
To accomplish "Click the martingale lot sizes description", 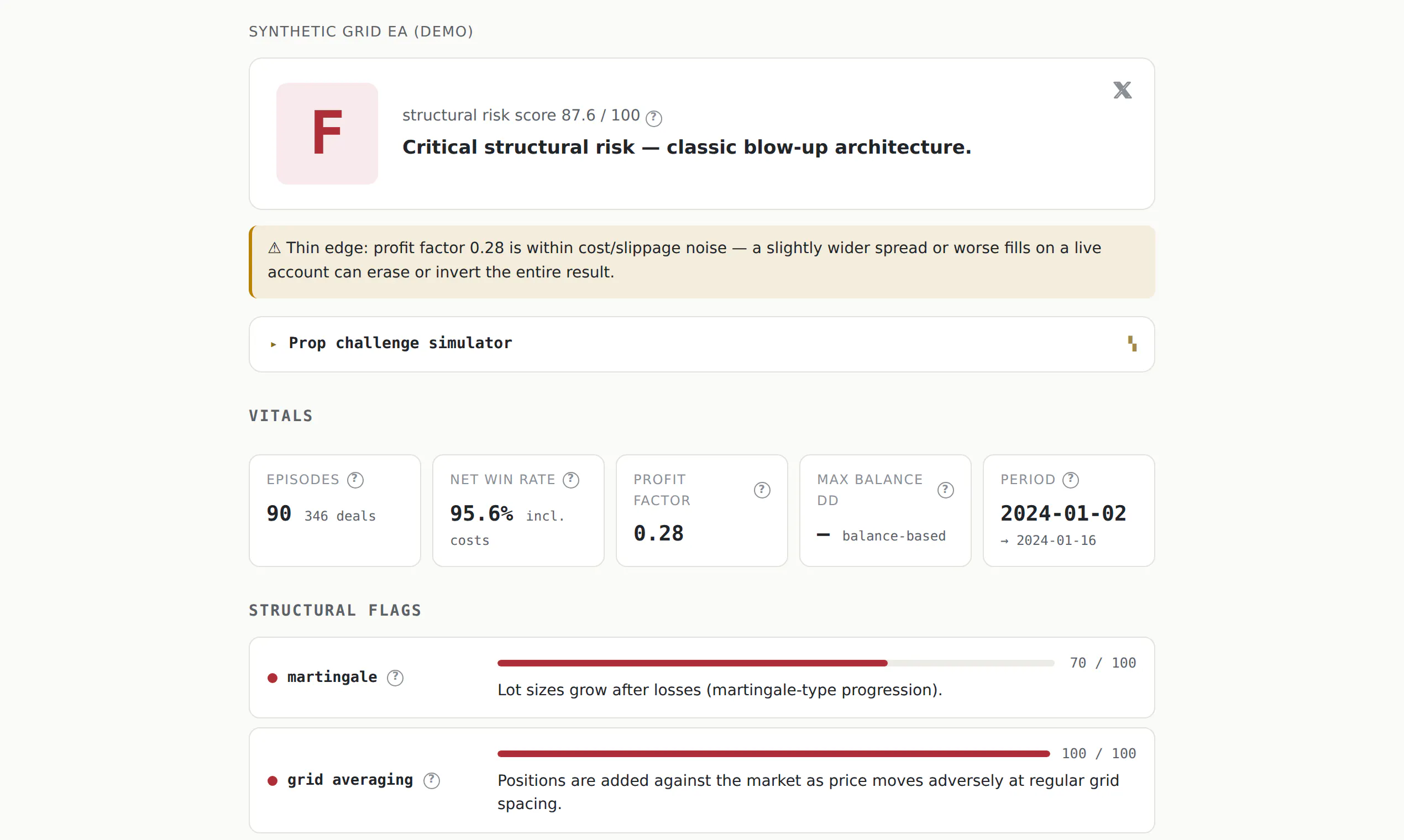I will pyautogui.click(x=720, y=690).
